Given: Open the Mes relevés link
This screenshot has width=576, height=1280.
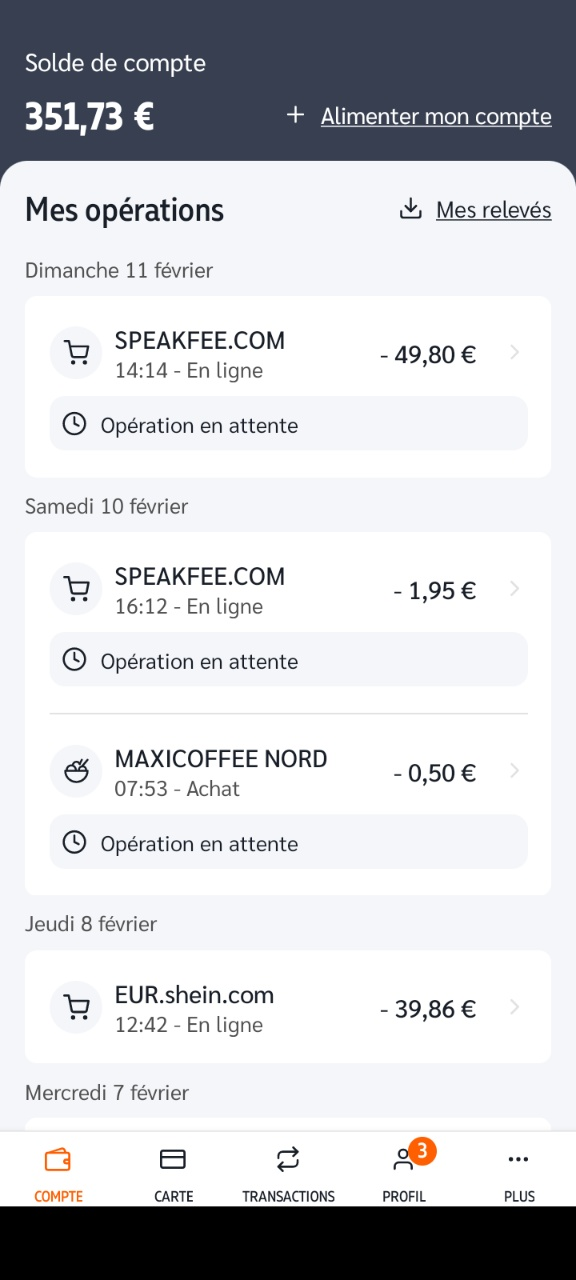Looking at the screenshot, I should coord(494,210).
